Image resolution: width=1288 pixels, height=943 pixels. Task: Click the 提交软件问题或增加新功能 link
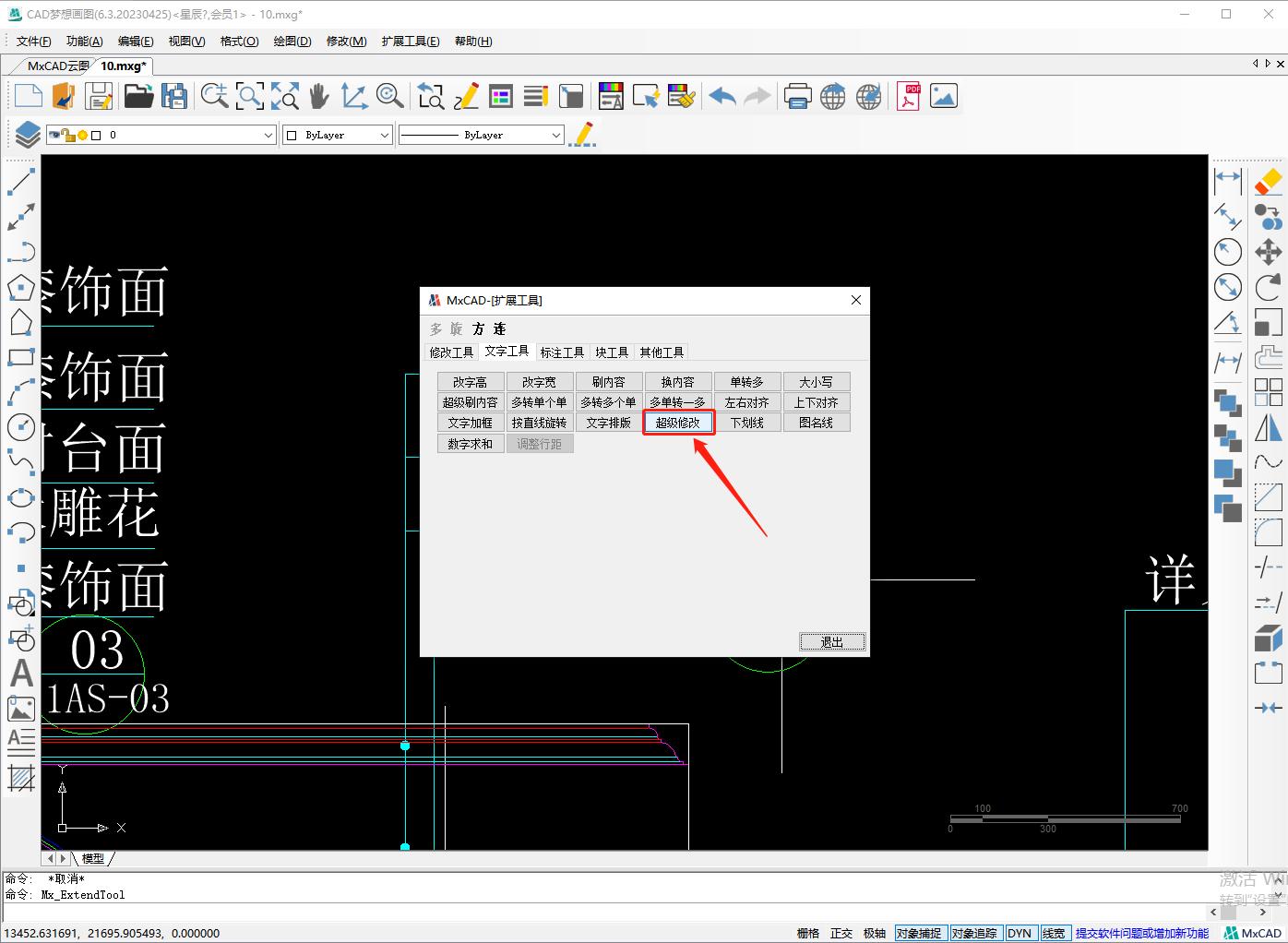pos(1141,933)
